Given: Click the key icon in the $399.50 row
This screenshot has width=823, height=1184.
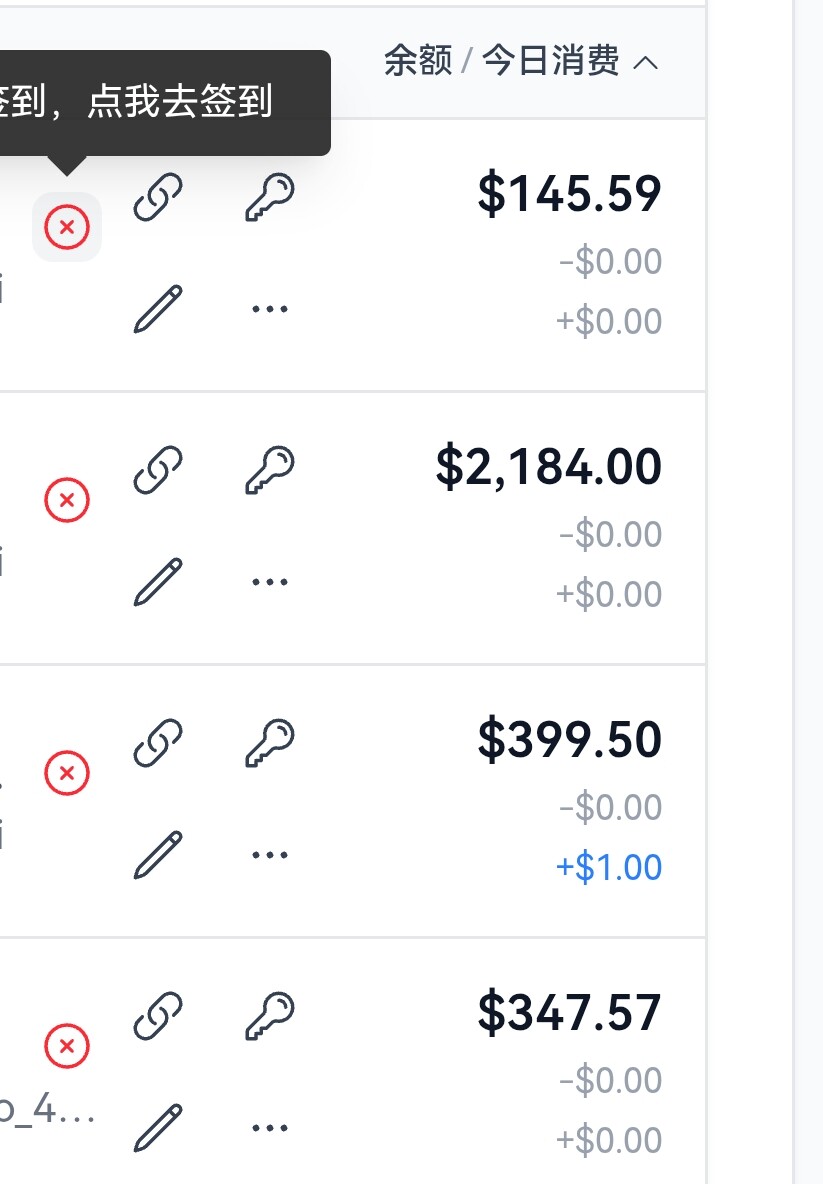Looking at the screenshot, I should point(270,743).
